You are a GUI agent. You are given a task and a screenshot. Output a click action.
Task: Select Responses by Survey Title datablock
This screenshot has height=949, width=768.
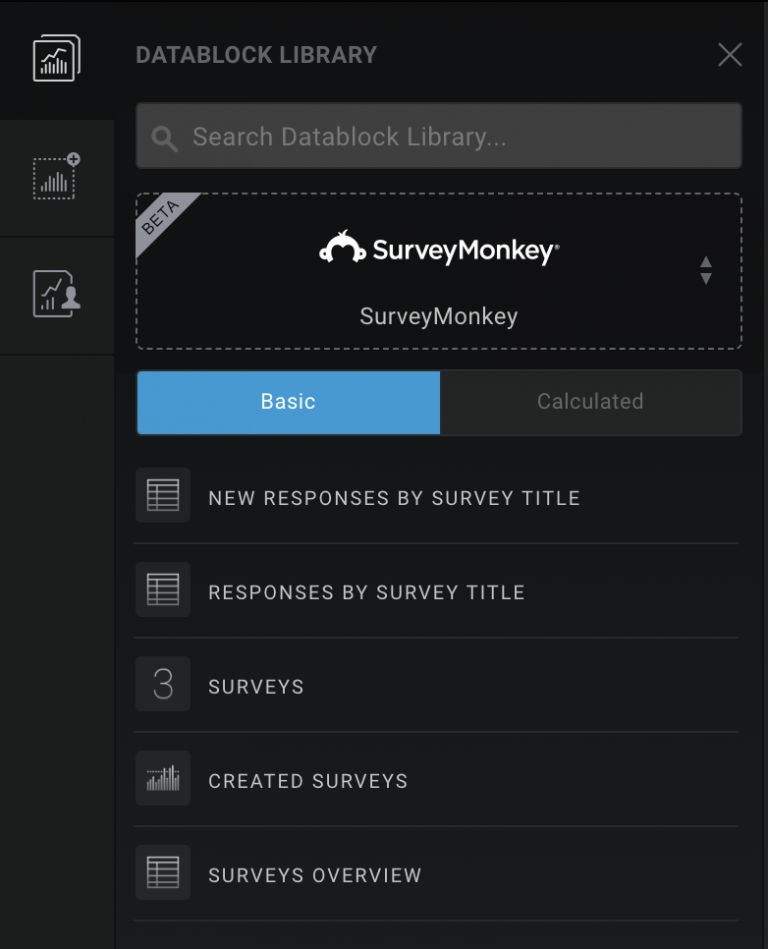tap(366, 592)
